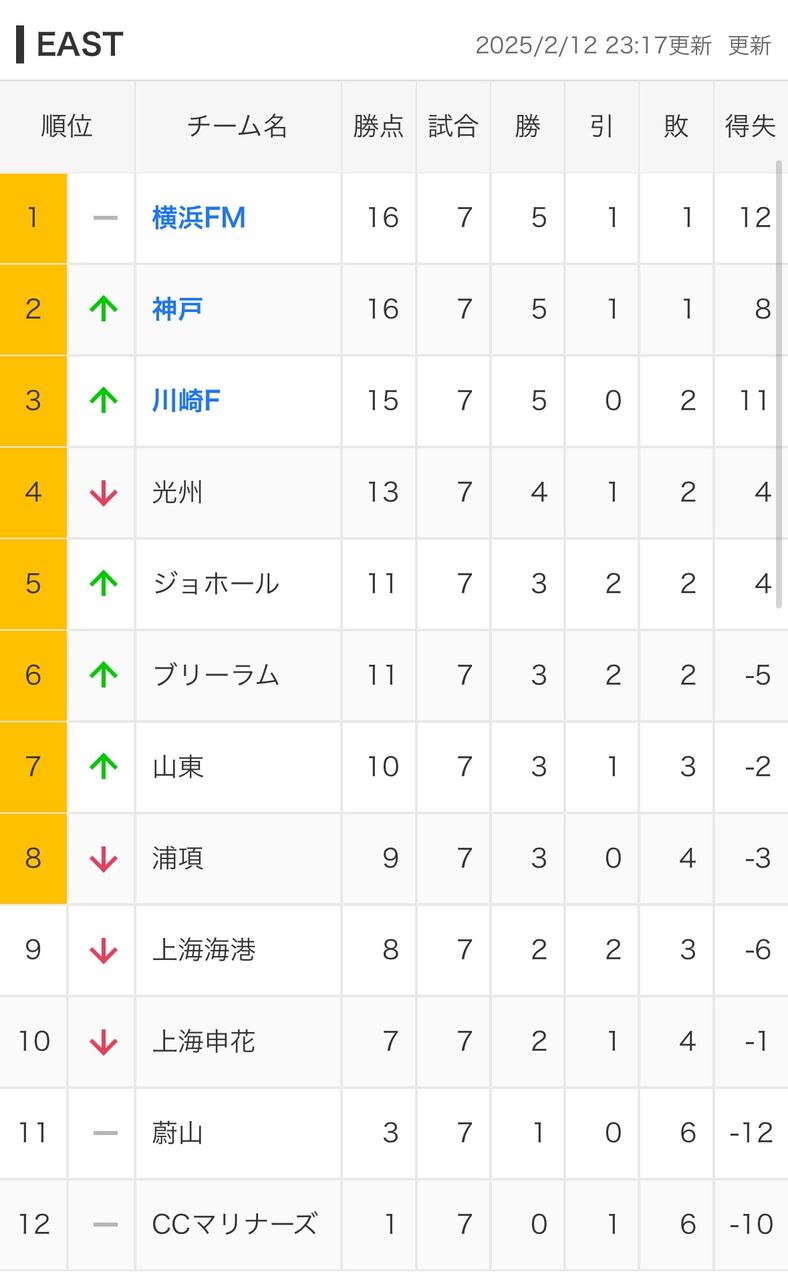Click the red down arrow beside 浦項

point(103,859)
